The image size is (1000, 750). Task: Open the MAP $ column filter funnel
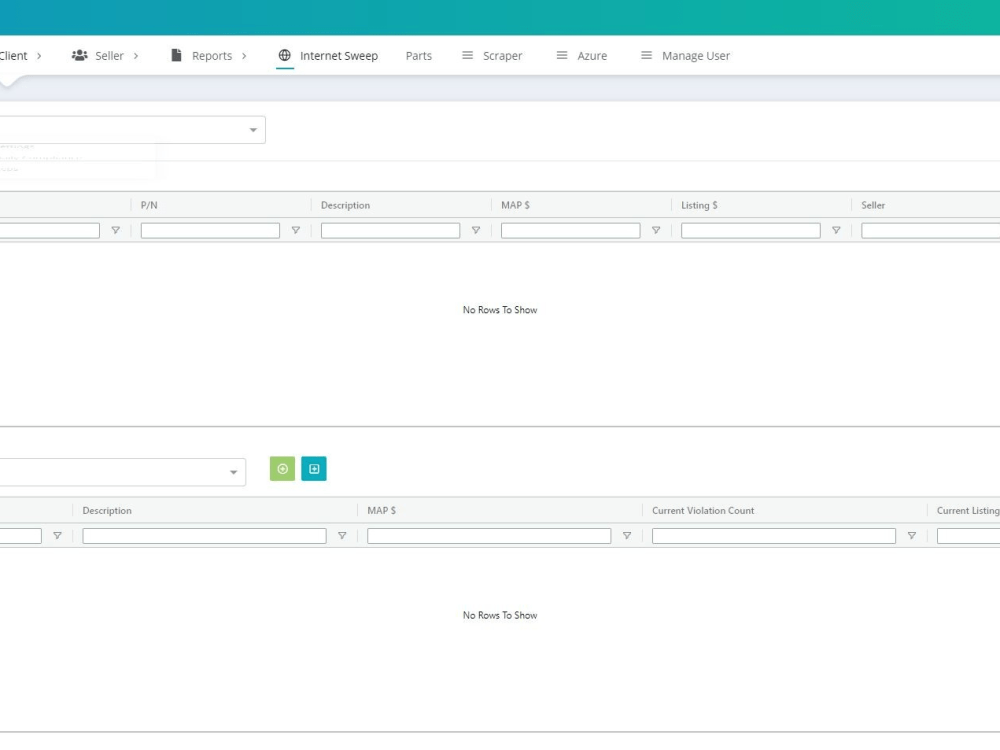[x=656, y=230]
